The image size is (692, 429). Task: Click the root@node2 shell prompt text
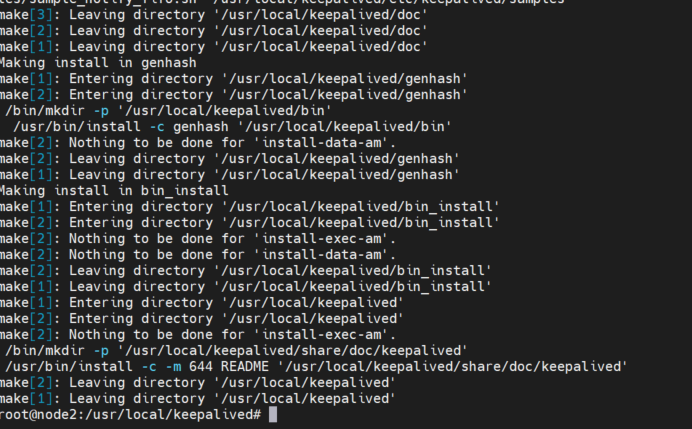point(131,414)
